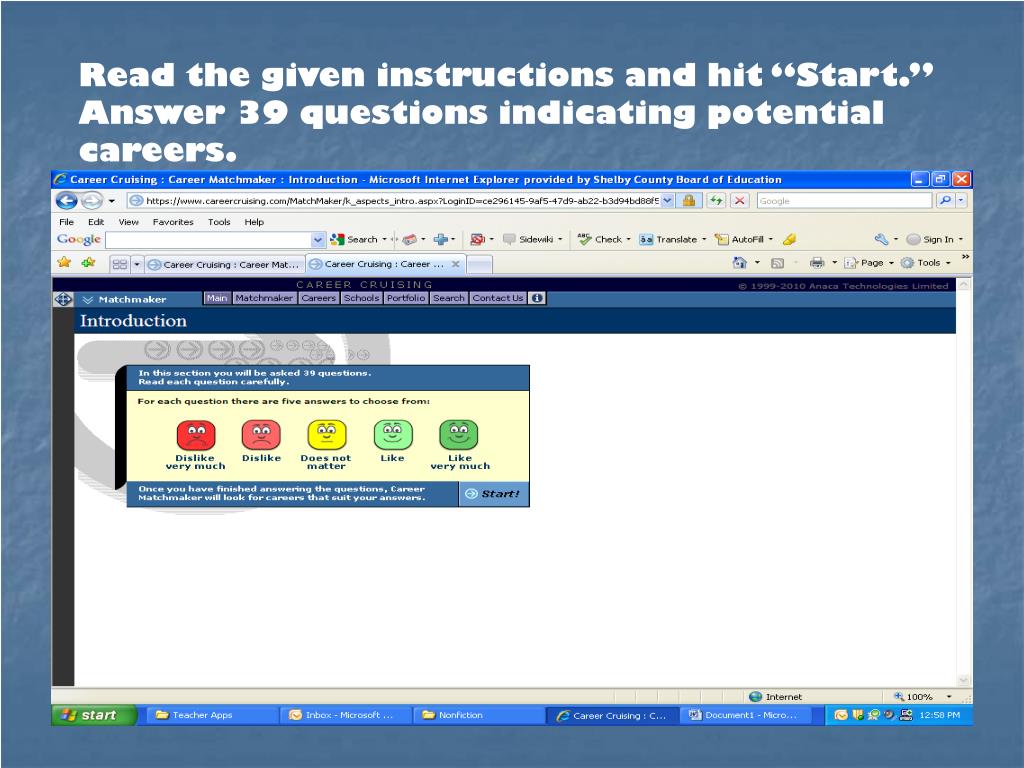The width and height of the screenshot is (1024, 768).
Task: Open the Edit menu
Action: click(x=96, y=222)
